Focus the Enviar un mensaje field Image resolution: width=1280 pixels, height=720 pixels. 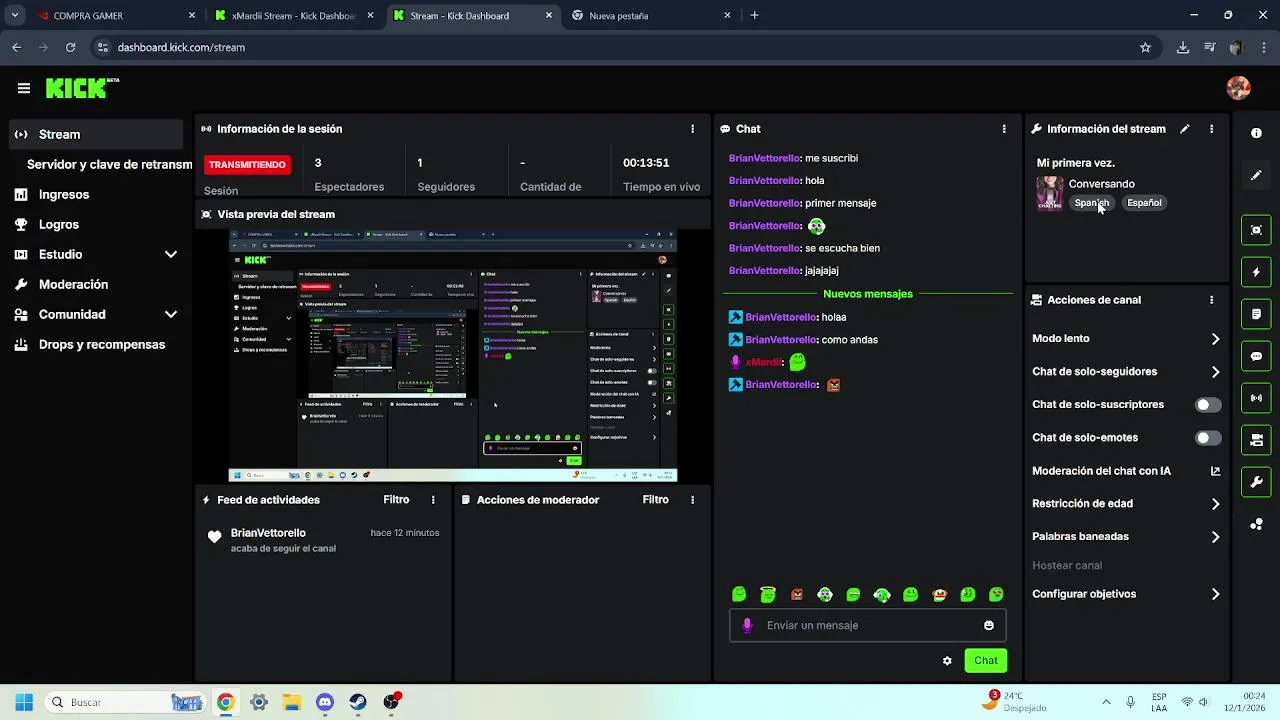coord(867,625)
